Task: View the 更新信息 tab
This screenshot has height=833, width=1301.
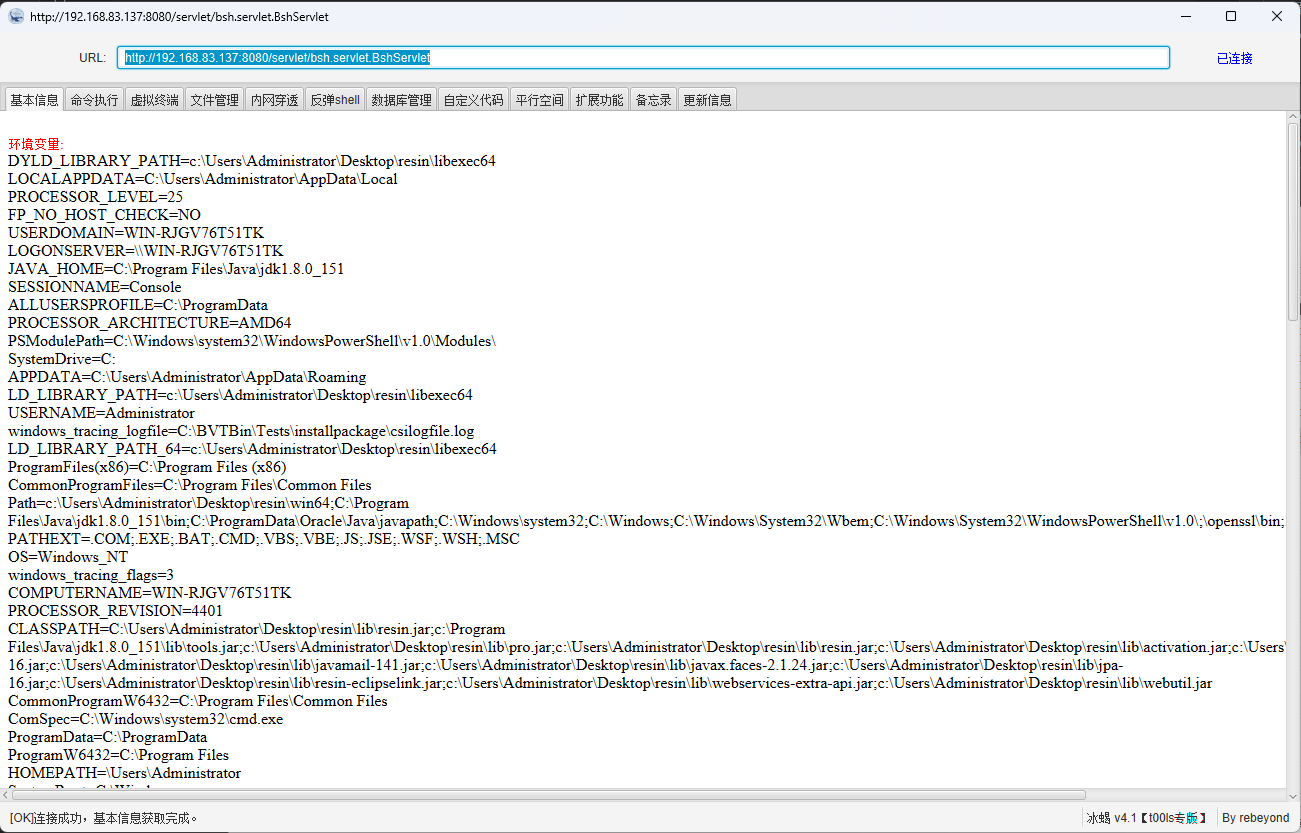Action: point(707,100)
